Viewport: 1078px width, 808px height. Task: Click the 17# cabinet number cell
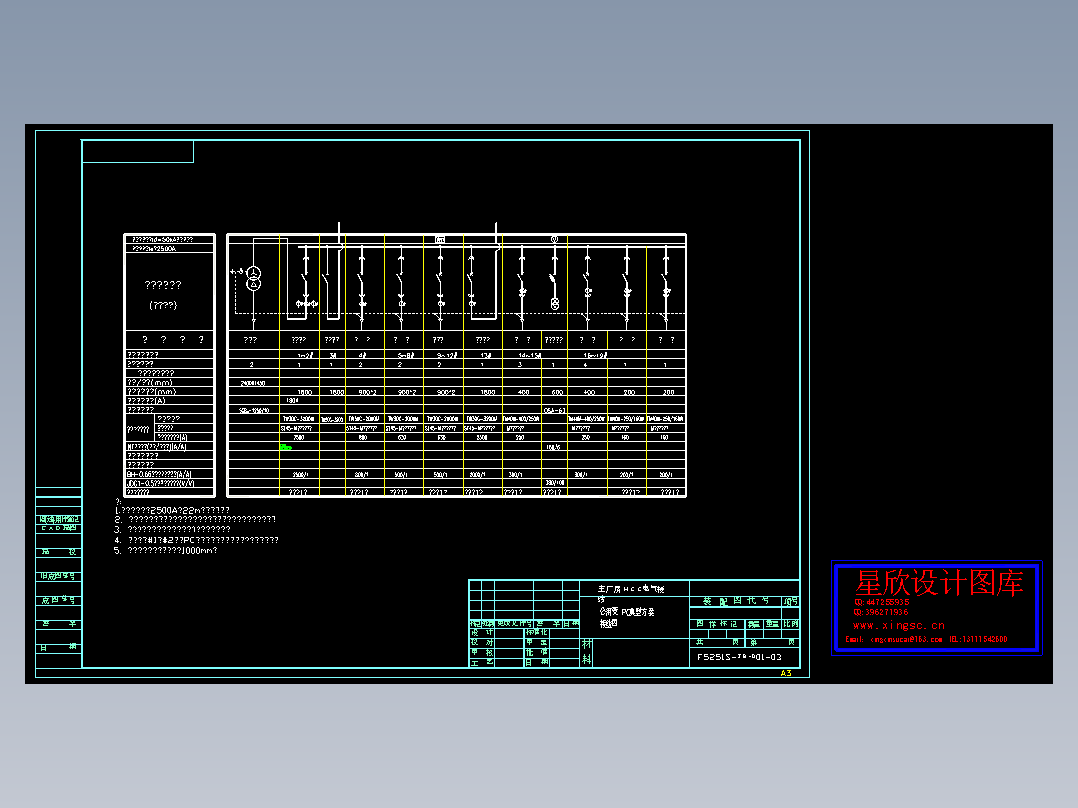coord(486,356)
